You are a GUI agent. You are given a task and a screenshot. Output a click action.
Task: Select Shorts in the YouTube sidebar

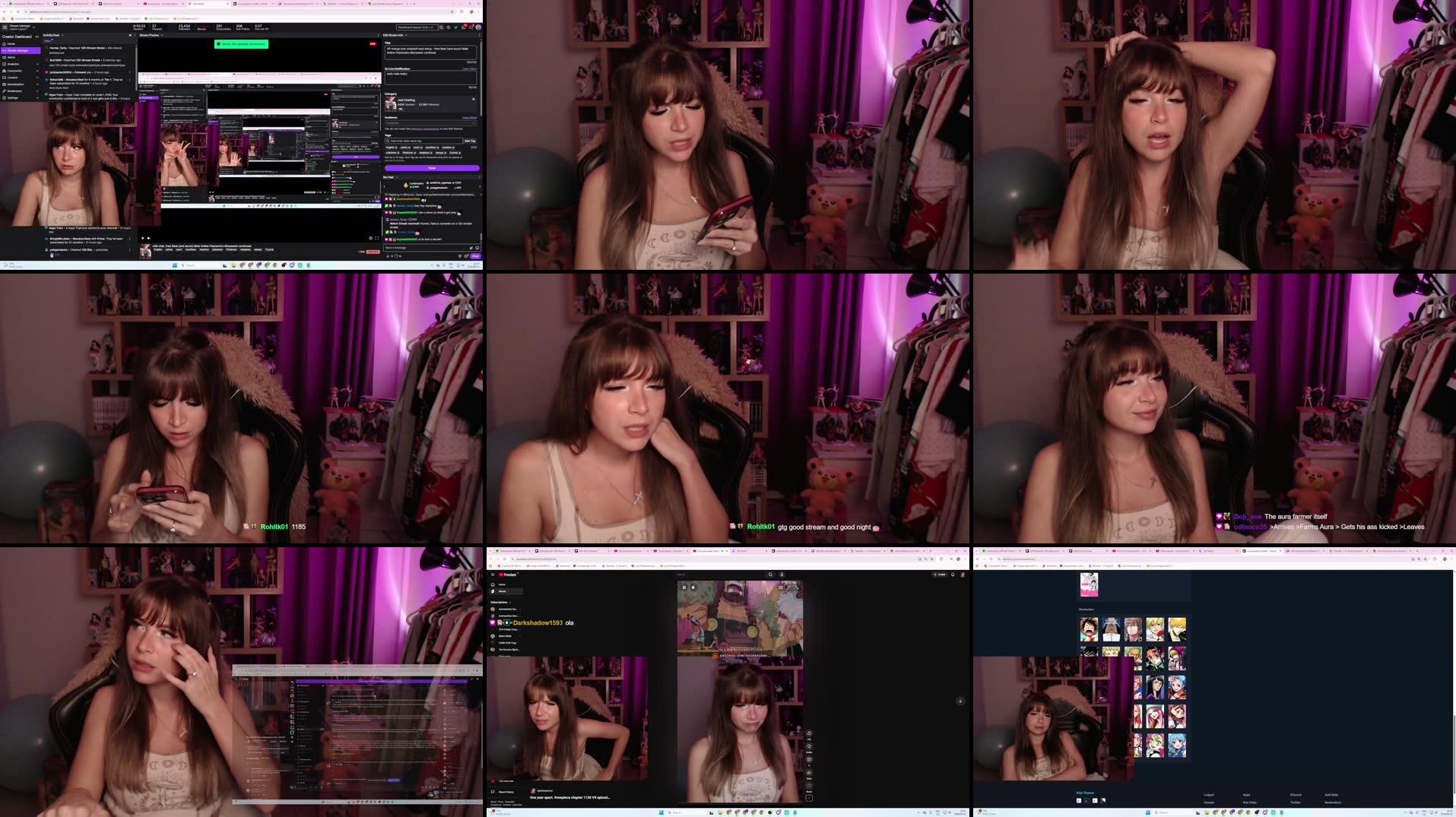coord(506,591)
